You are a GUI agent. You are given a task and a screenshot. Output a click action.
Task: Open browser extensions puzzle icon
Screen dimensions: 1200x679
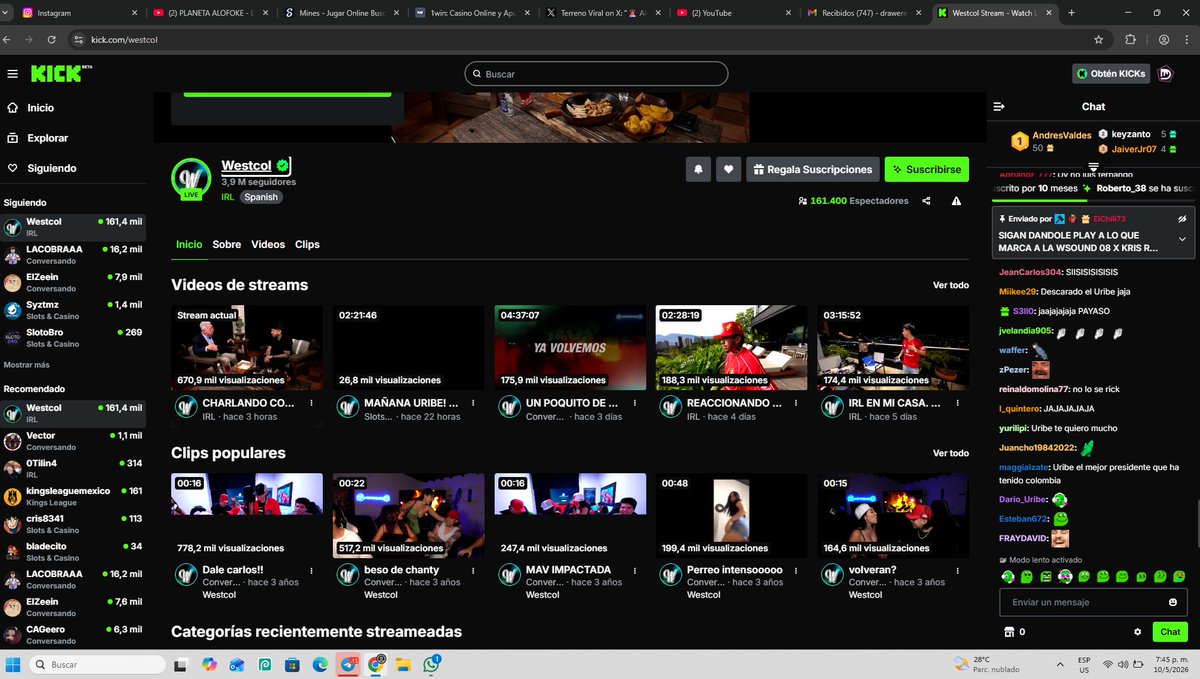pos(1131,40)
